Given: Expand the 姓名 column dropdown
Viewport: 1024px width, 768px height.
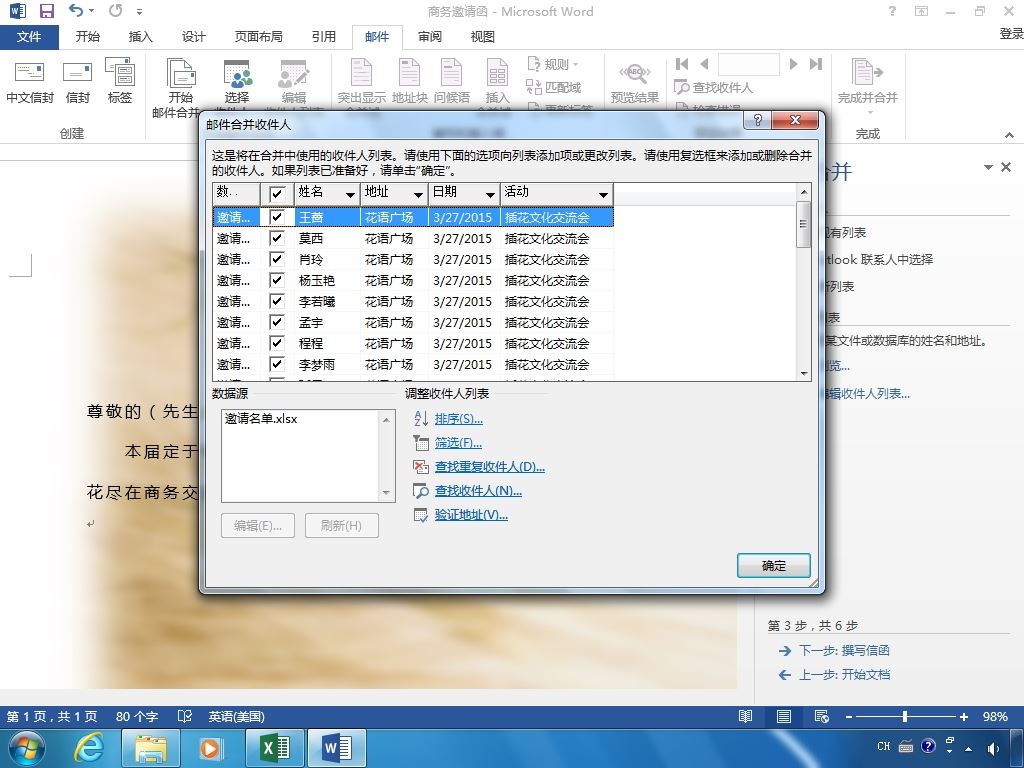Looking at the screenshot, I should [350, 195].
